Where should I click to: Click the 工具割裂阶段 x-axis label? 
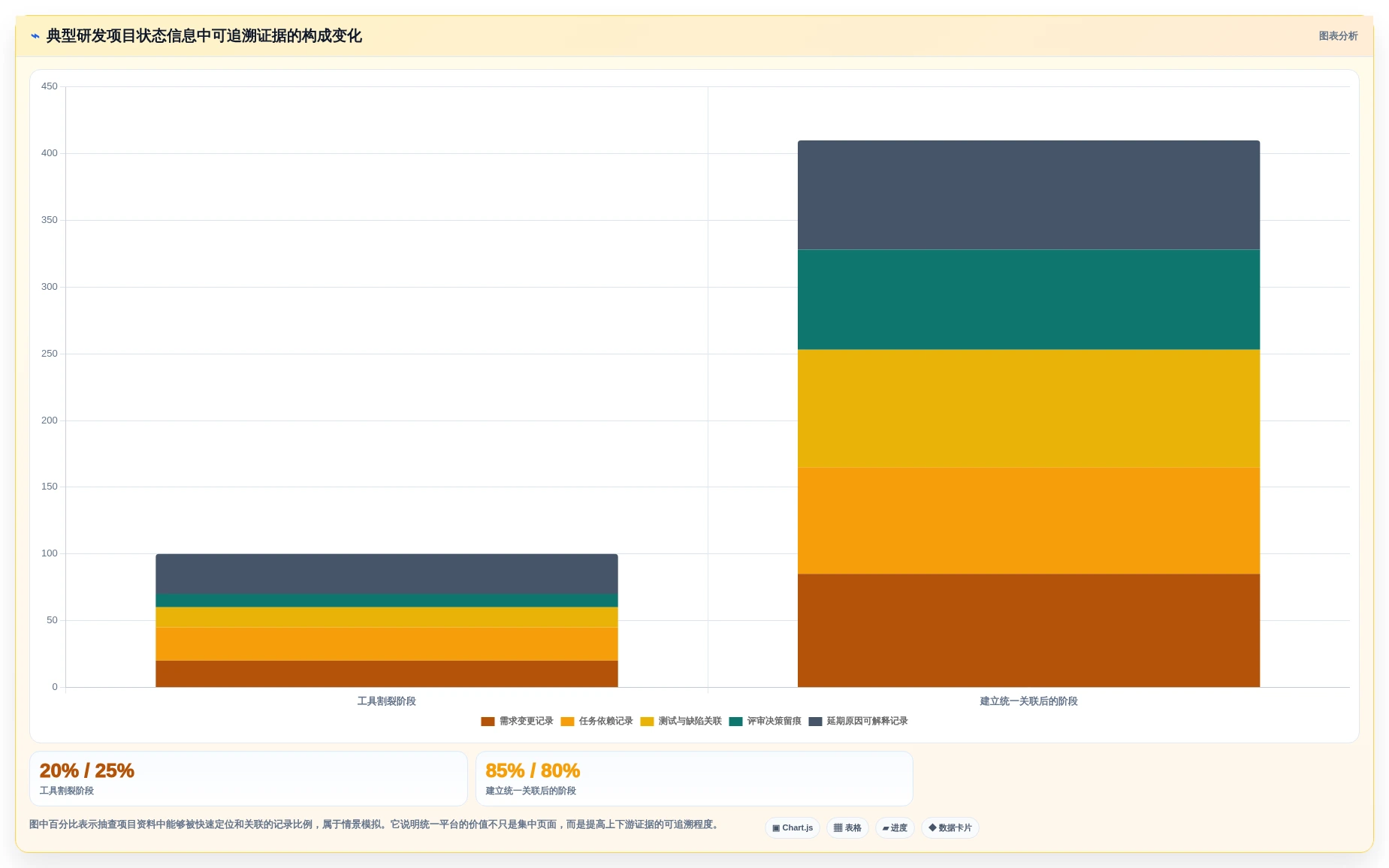pyautogui.click(x=387, y=701)
